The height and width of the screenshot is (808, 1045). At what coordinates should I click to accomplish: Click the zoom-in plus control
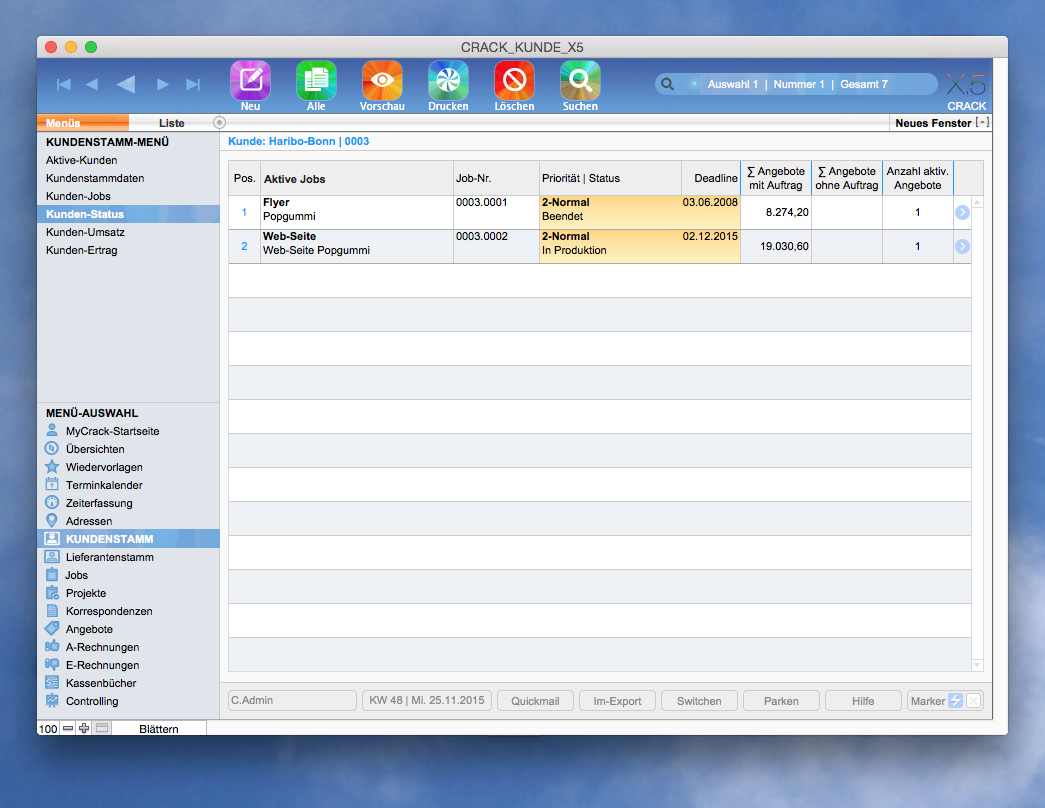tap(84, 729)
